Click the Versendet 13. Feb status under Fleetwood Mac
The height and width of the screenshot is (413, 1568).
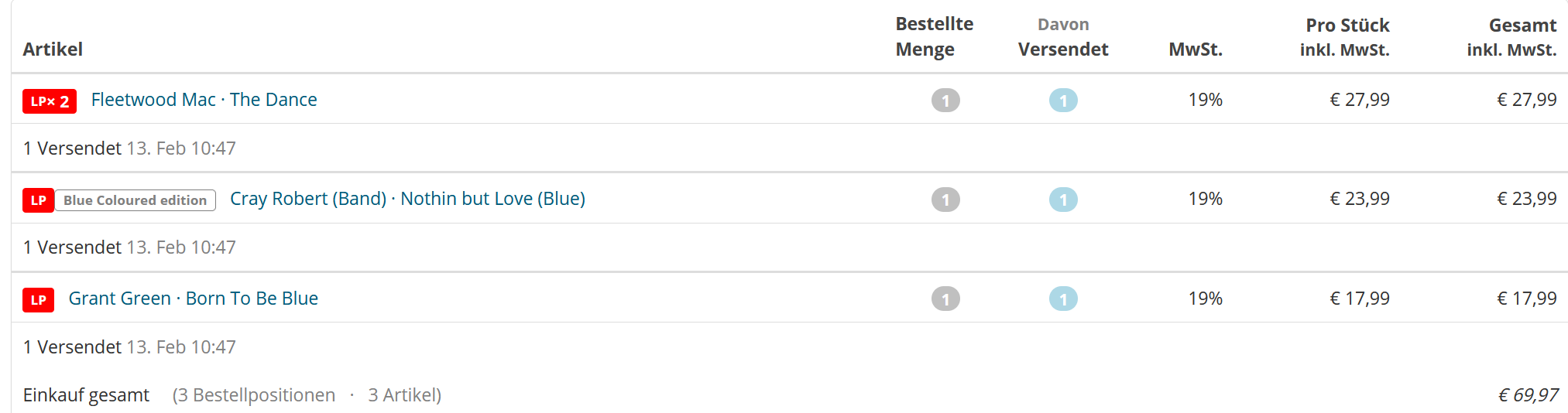(129, 148)
